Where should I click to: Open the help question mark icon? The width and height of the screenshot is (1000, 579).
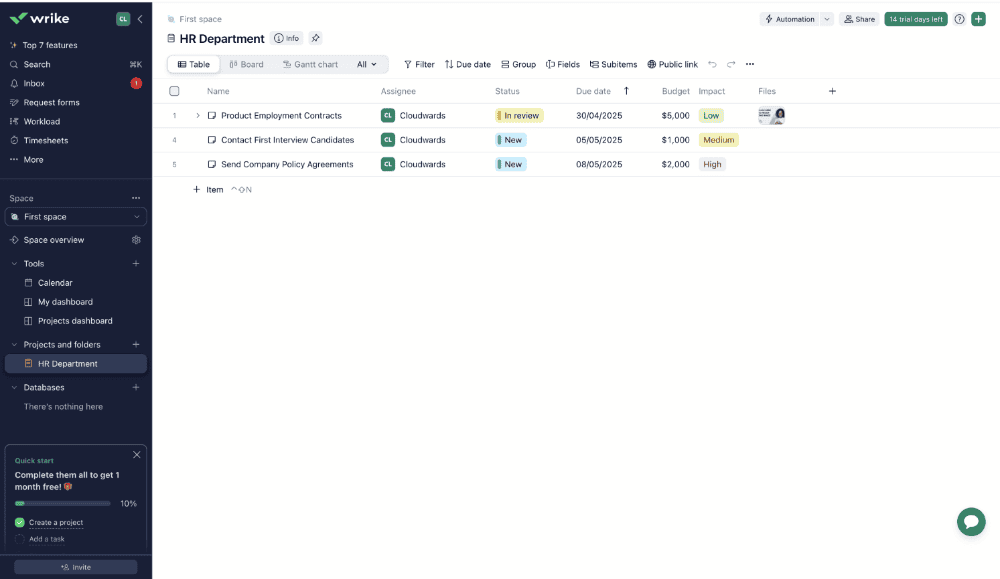[x=959, y=19]
